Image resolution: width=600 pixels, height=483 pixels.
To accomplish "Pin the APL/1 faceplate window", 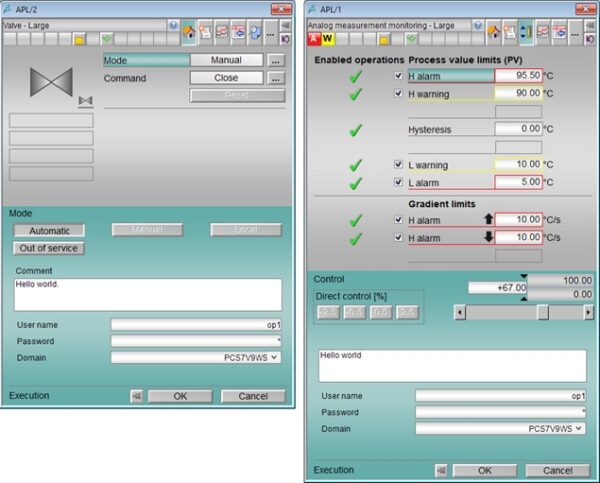I will [590, 26].
